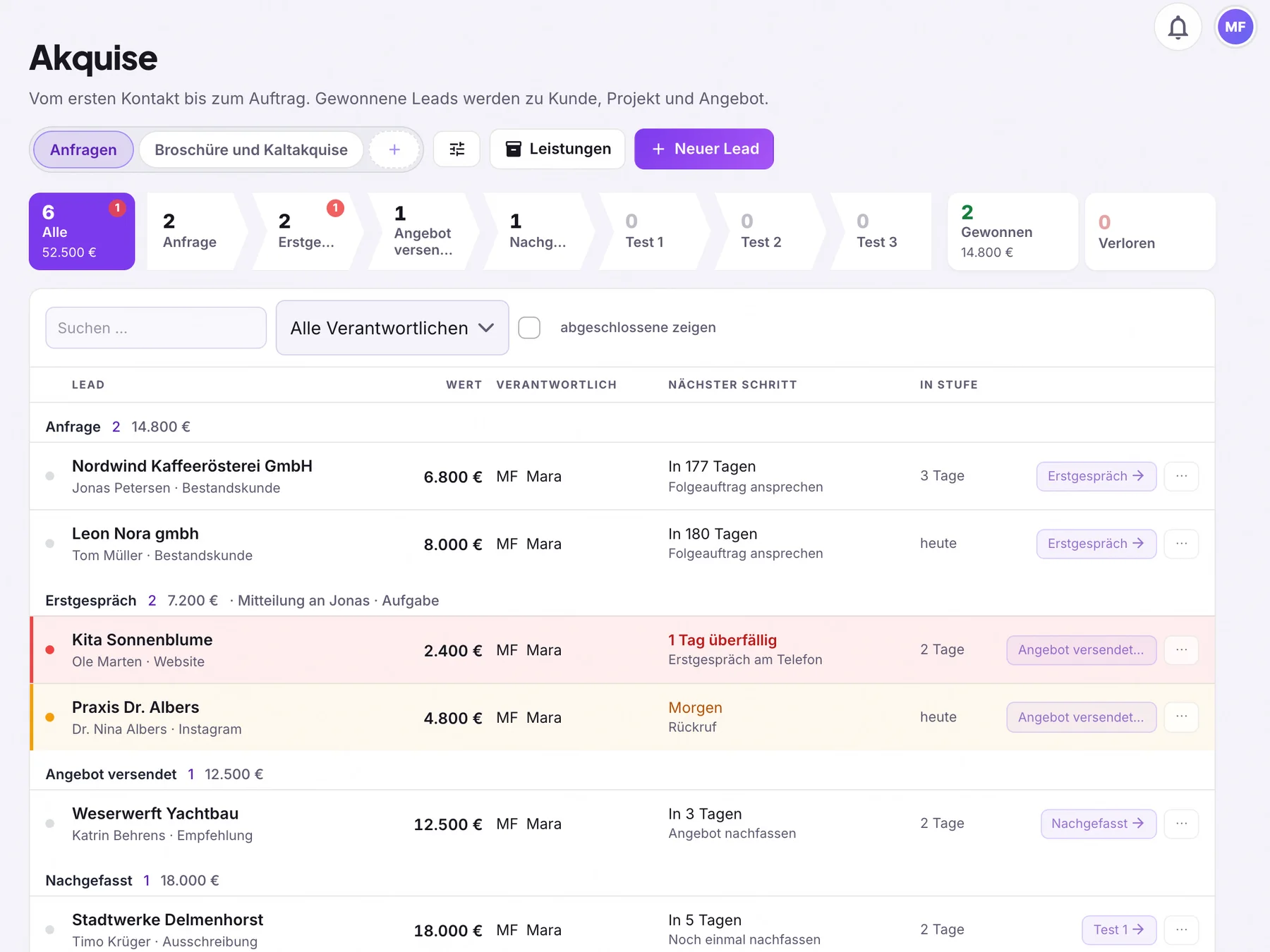
Task: Move Stadtwerke Delmenhorst to Test 1
Action: click(x=1118, y=929)
